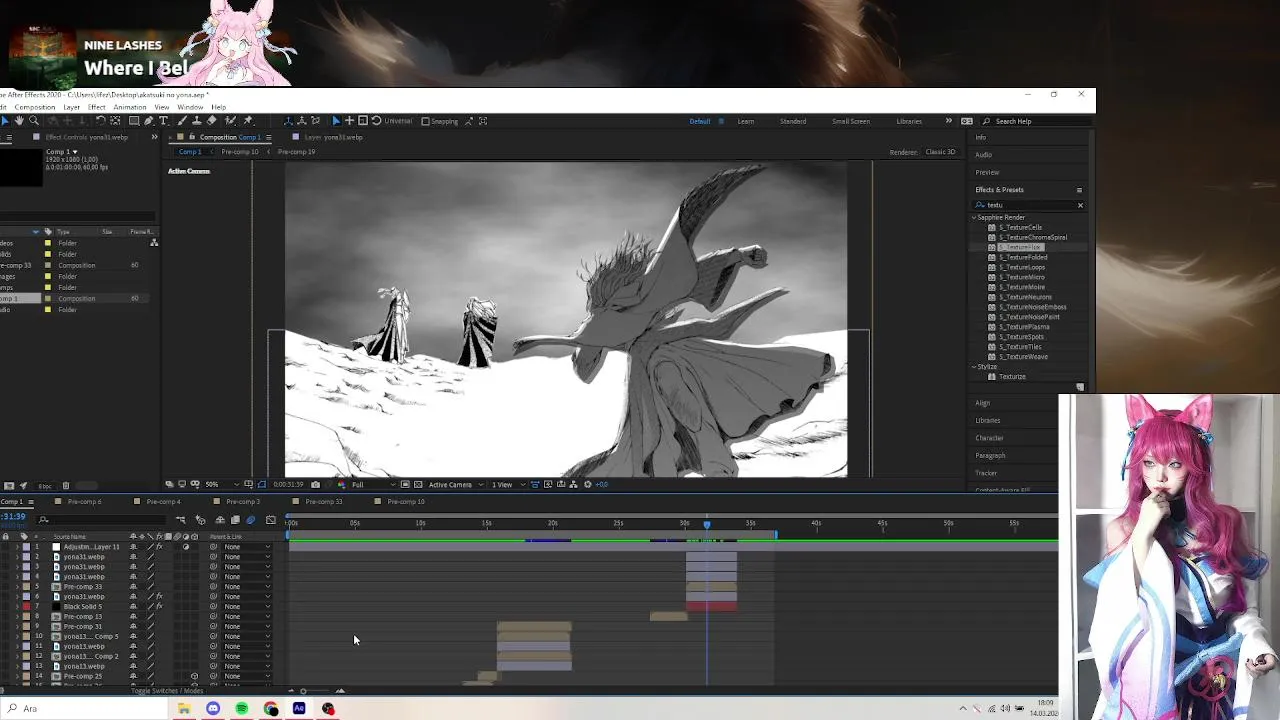The height and width of the screenshot is (720, 1280).
Task: Expand Black Solid 5 layer properties
Action: pos(17,606)
